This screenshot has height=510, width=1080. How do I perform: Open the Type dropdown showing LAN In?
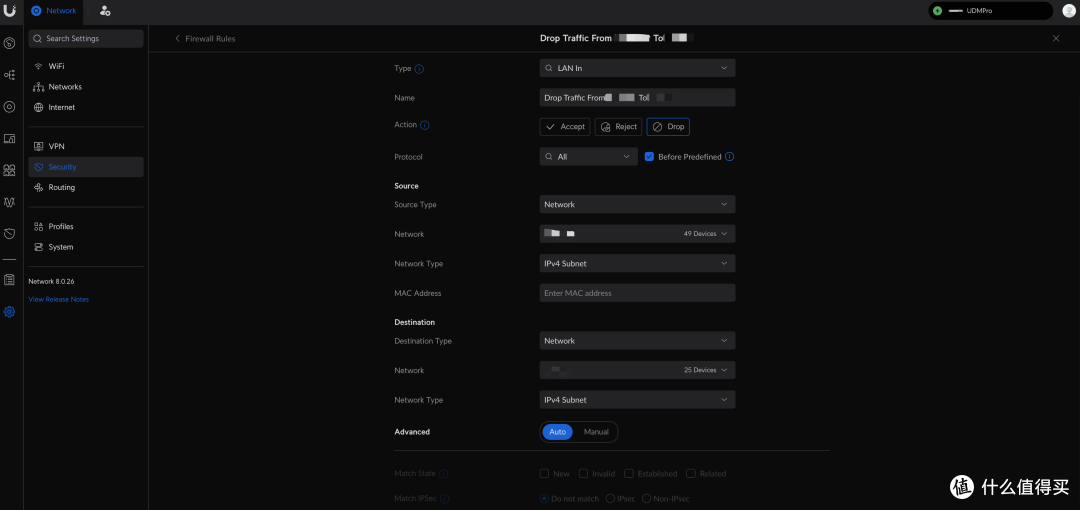637,68
